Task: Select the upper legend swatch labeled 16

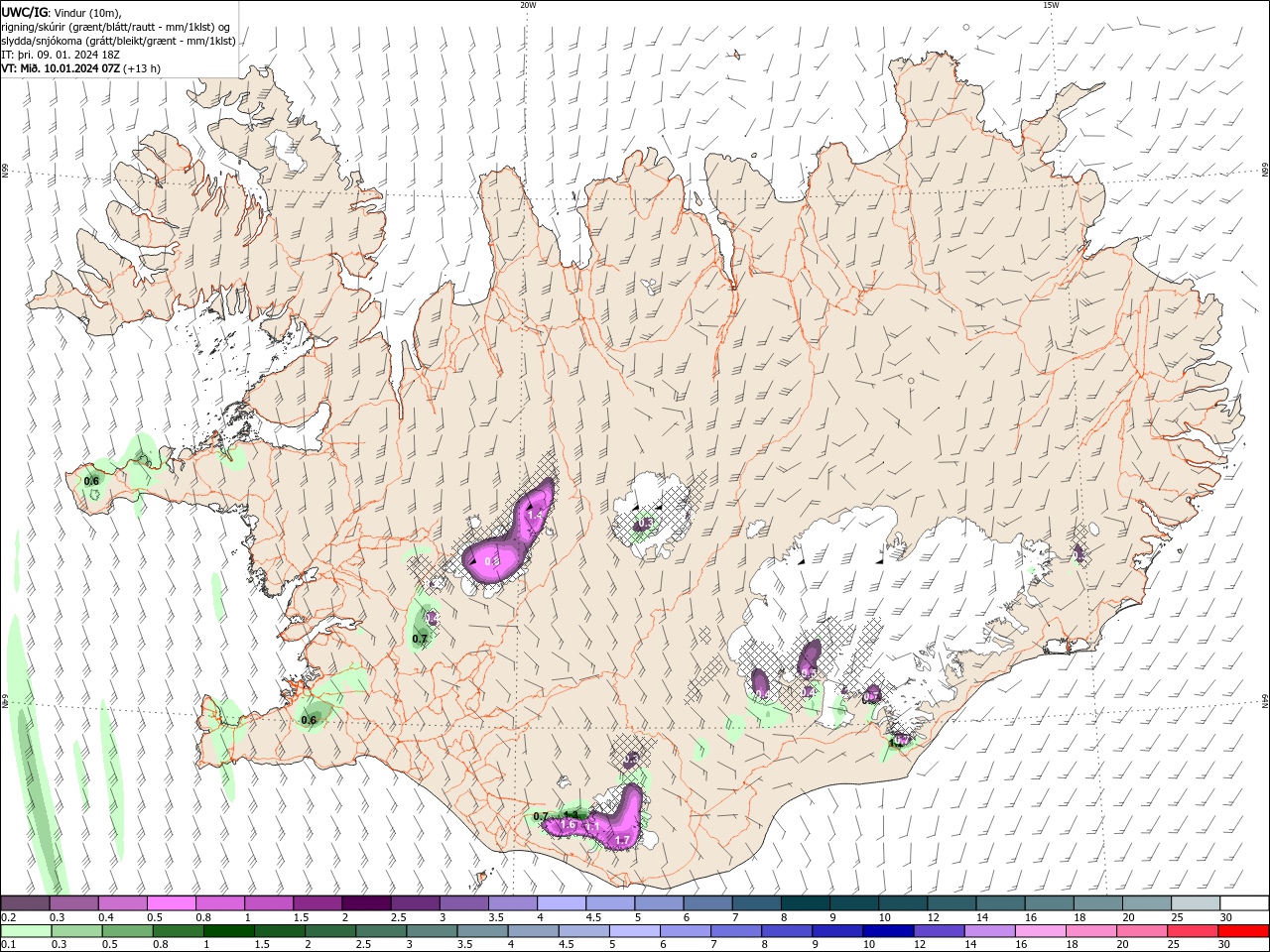Action: (x=1050, y=903)
